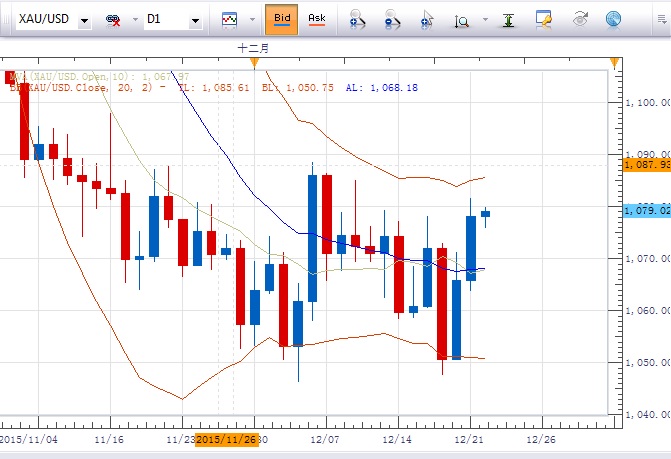Click the 12/14 date axis label
The image size is (671, 459).
pyautogui.click(x=397, y=439)
